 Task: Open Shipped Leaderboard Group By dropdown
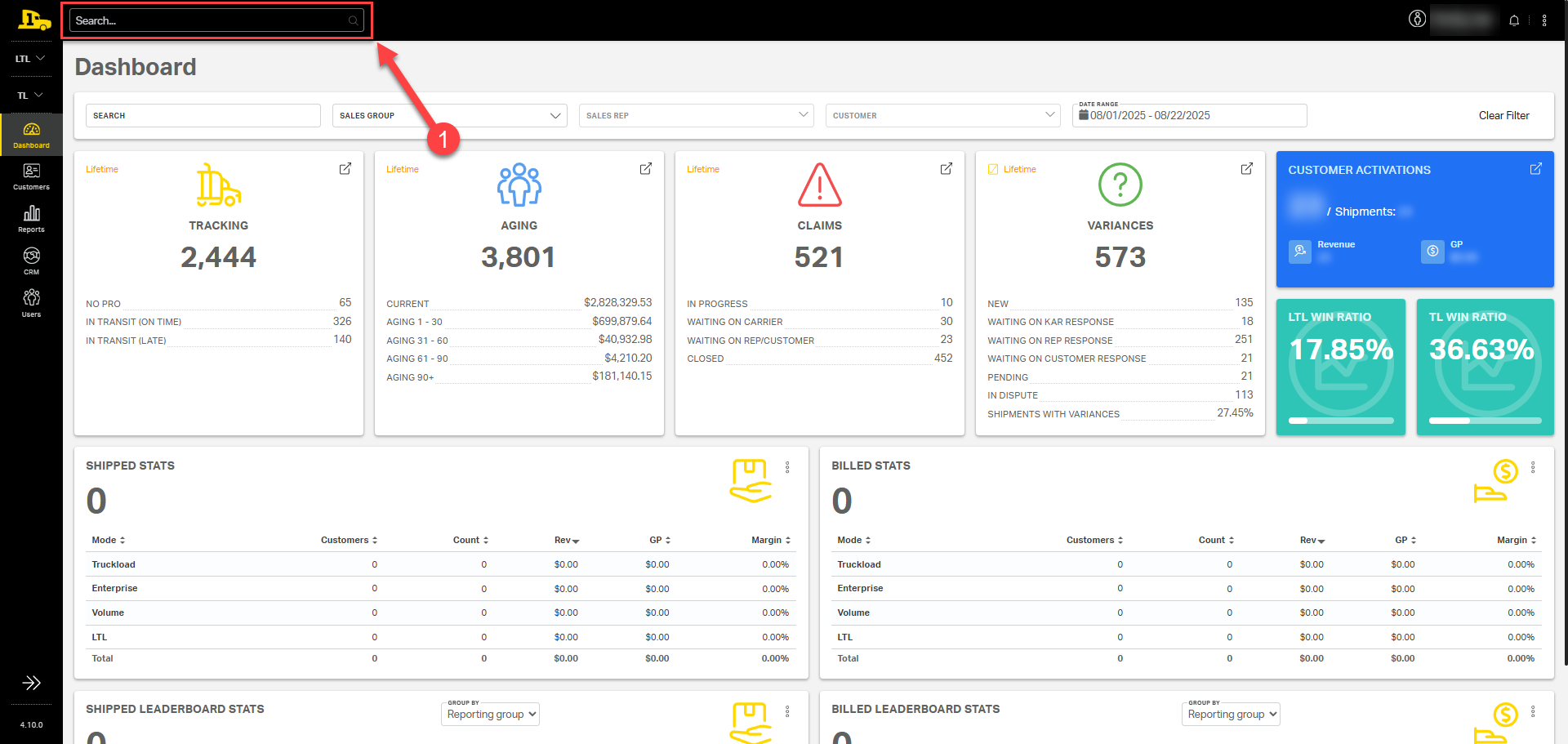click(491, 714)
